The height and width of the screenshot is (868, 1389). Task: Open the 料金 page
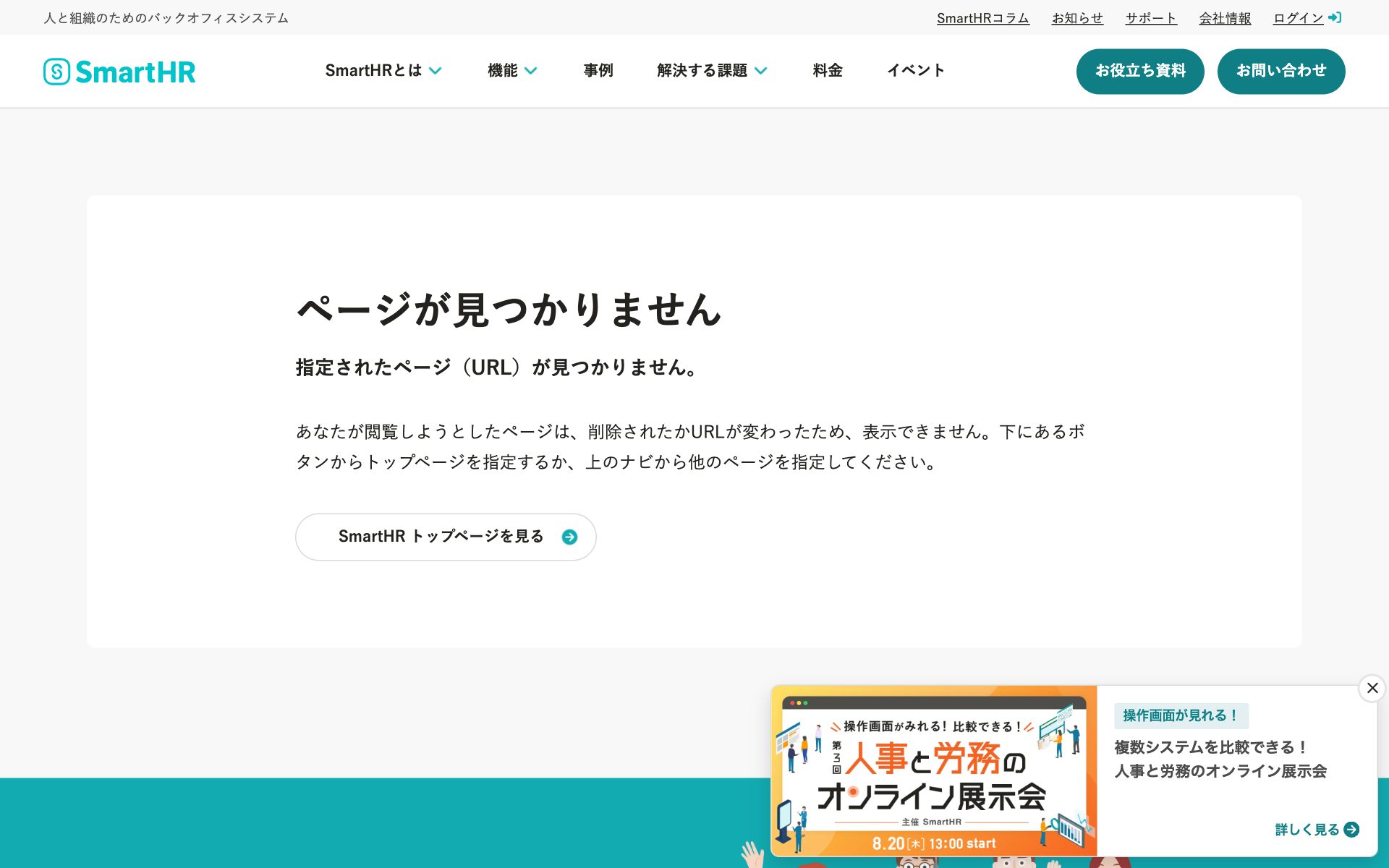828,71
